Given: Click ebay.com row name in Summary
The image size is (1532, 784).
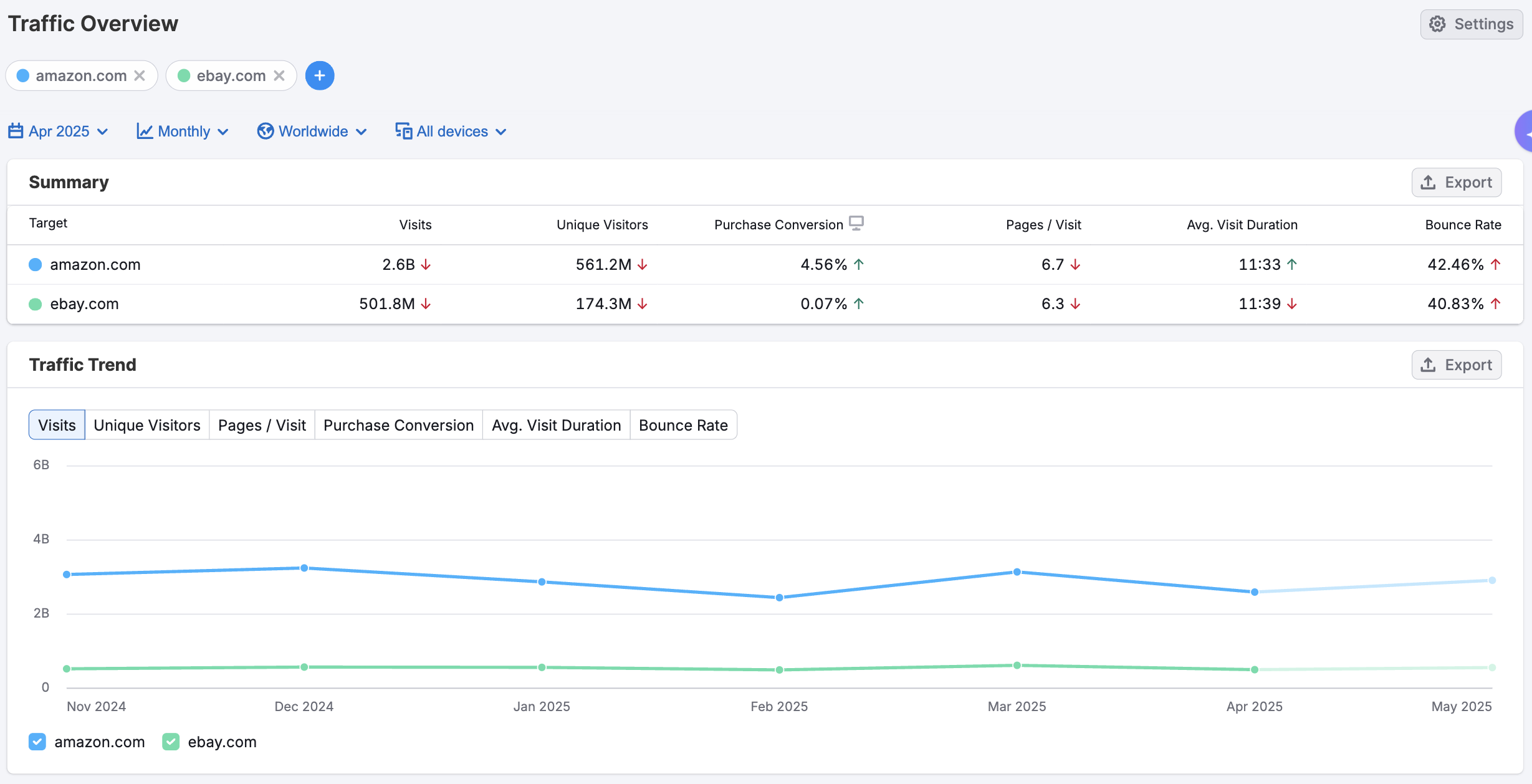Looking at the screenshot, I should [x=84, y=304].
